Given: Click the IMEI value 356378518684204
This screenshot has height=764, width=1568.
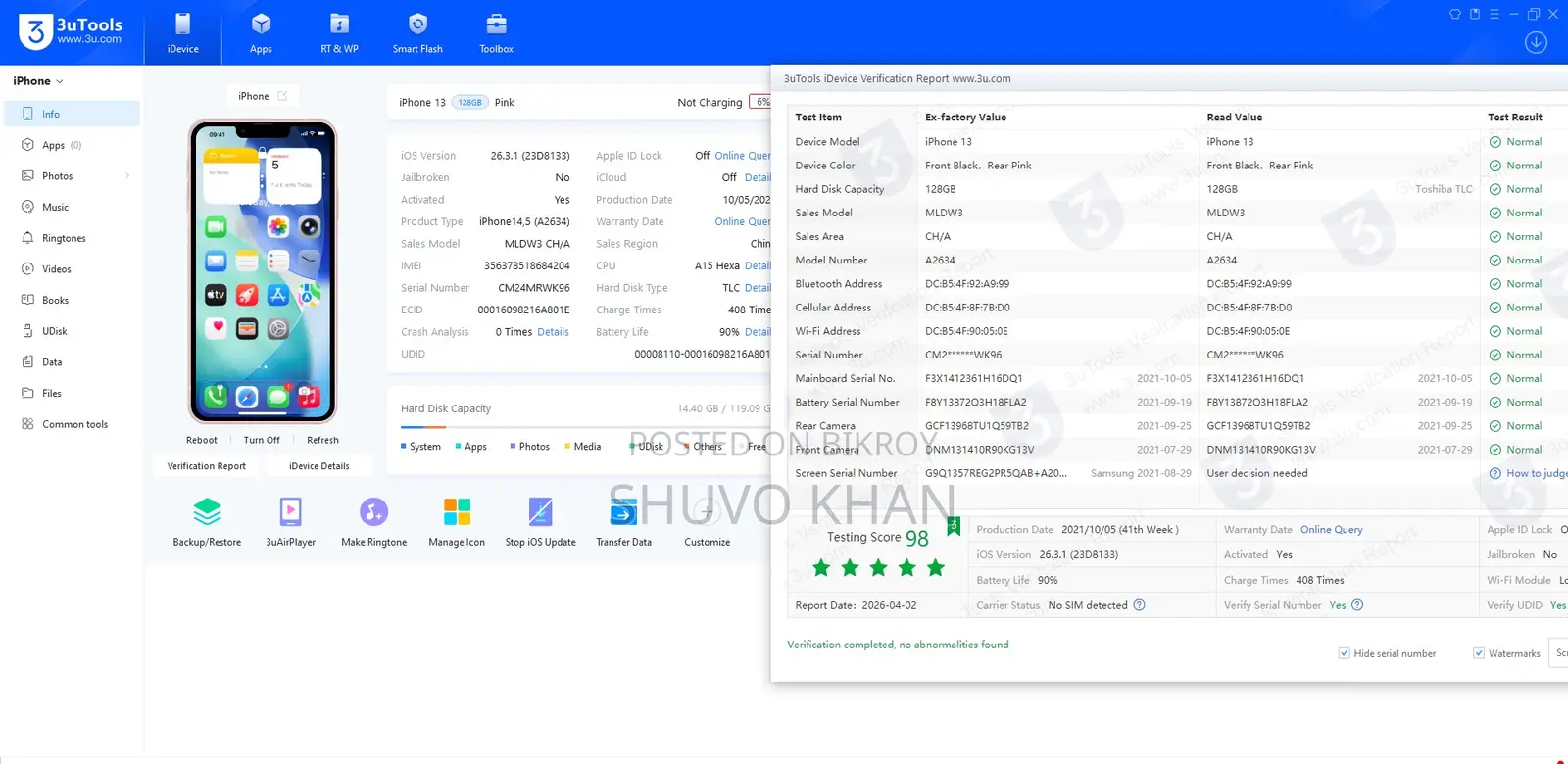Looking at the screenshot, I should pos(527,265).
